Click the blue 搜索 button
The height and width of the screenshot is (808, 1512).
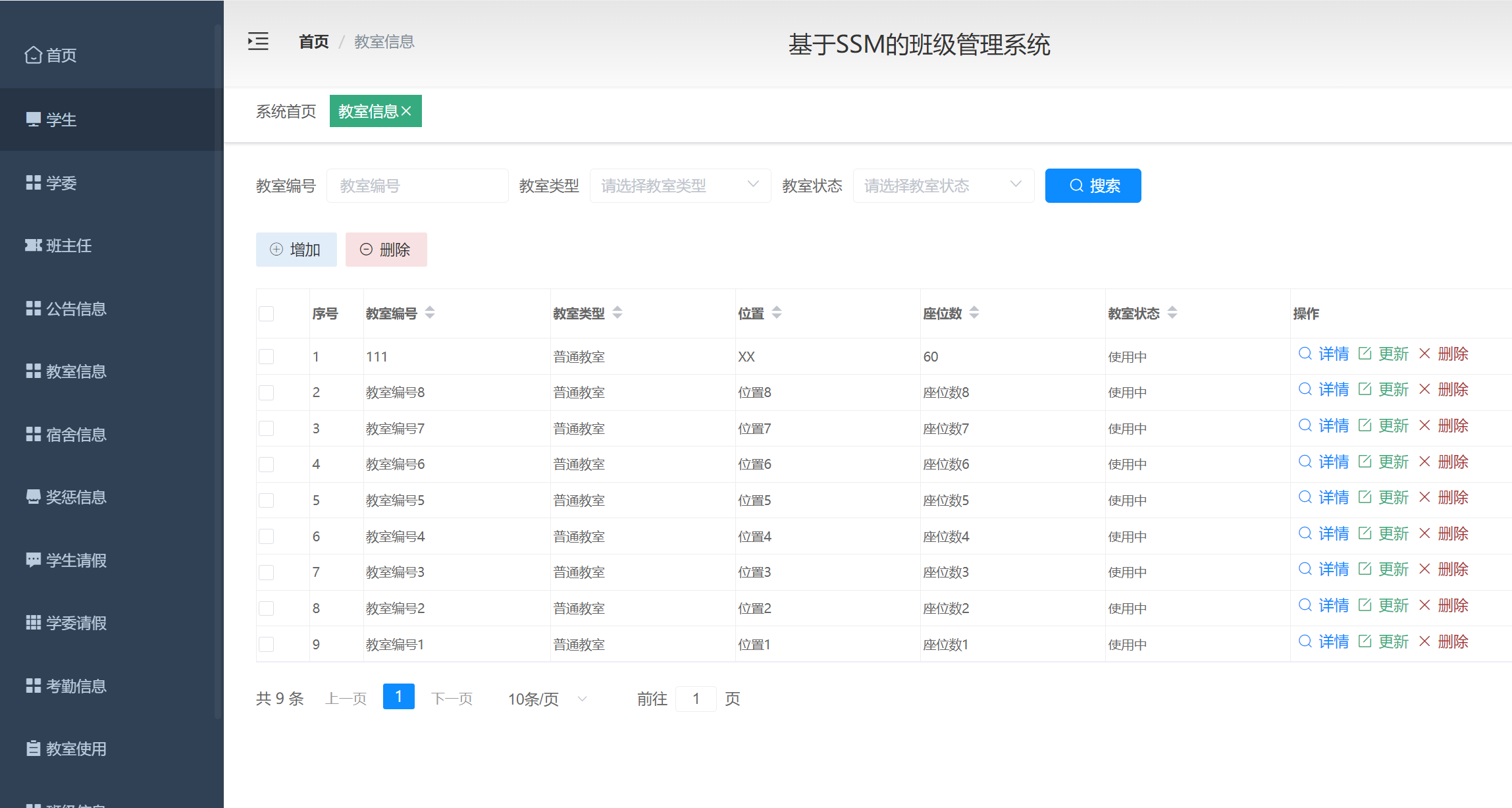[x=1093, y=186]
